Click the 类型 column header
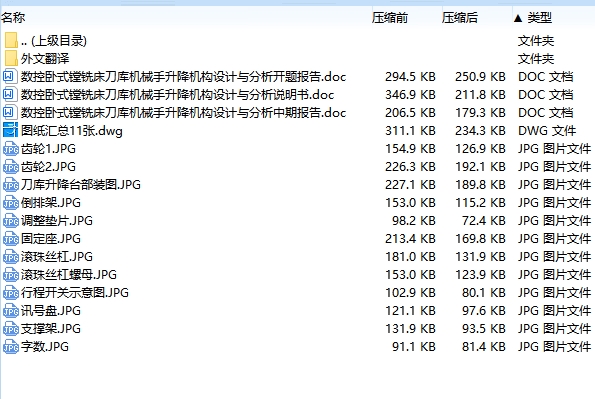This screenshot has height=399, width=595. tap(540, 17)
